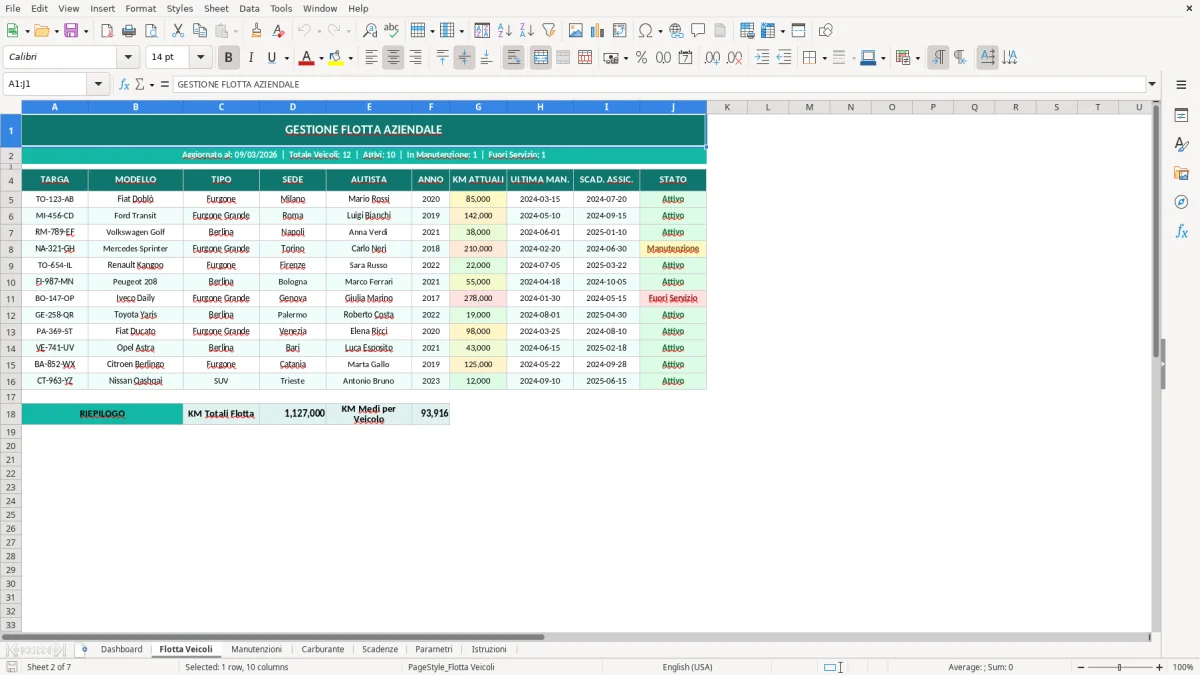Add decimal place
The image size is (1200, 675).
point(712,58)
